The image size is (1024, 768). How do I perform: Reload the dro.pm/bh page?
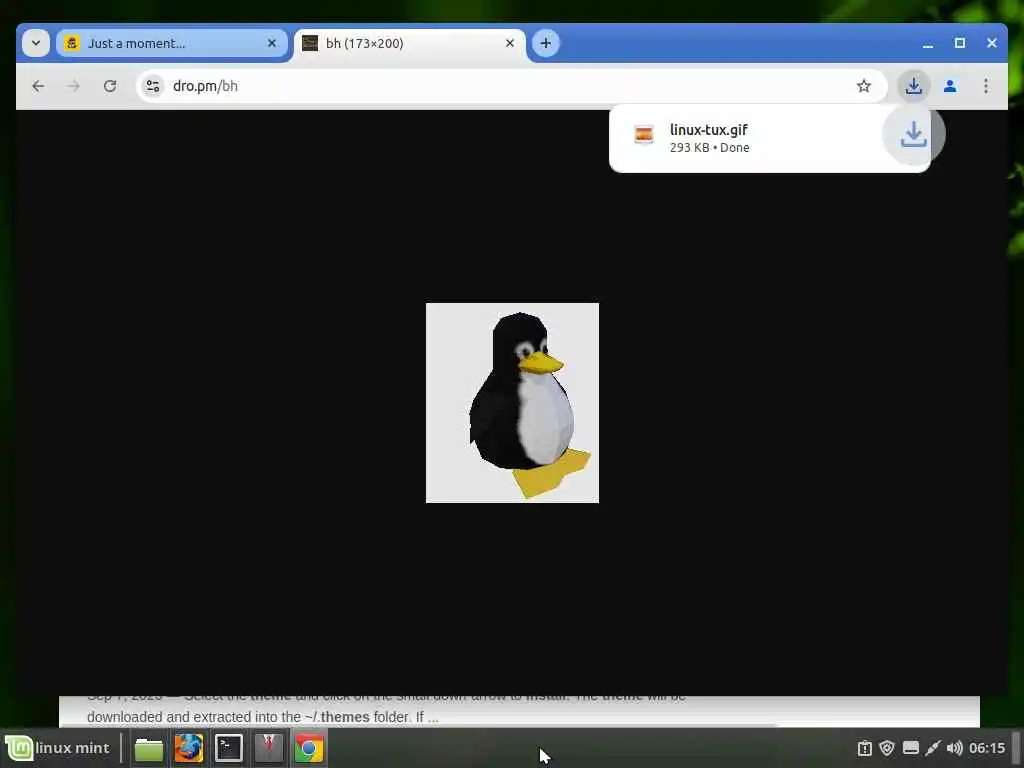click(x=110, y=86)
